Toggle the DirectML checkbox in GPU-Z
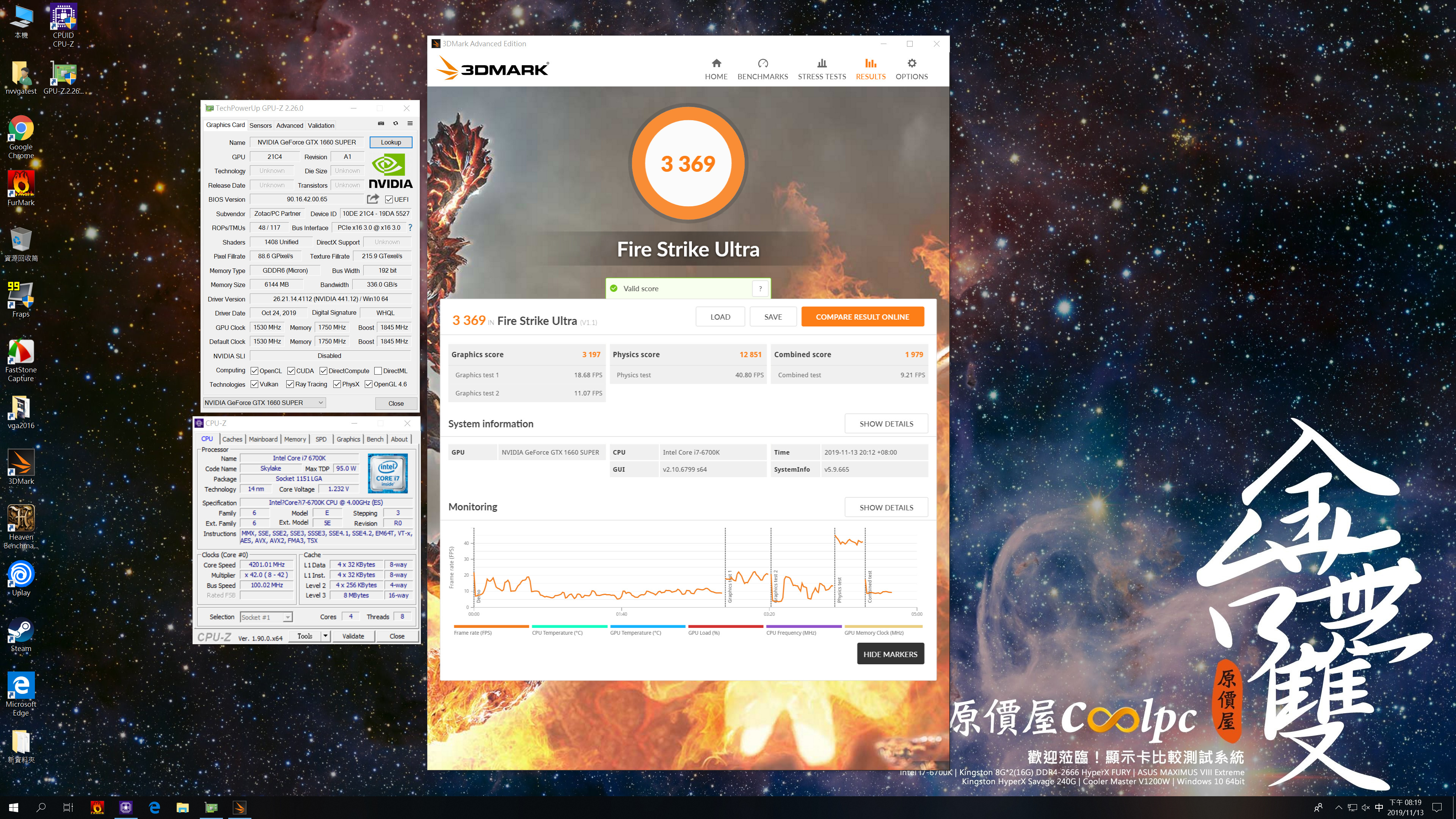The image size is (1456, 819). click(x=378, y=371)
